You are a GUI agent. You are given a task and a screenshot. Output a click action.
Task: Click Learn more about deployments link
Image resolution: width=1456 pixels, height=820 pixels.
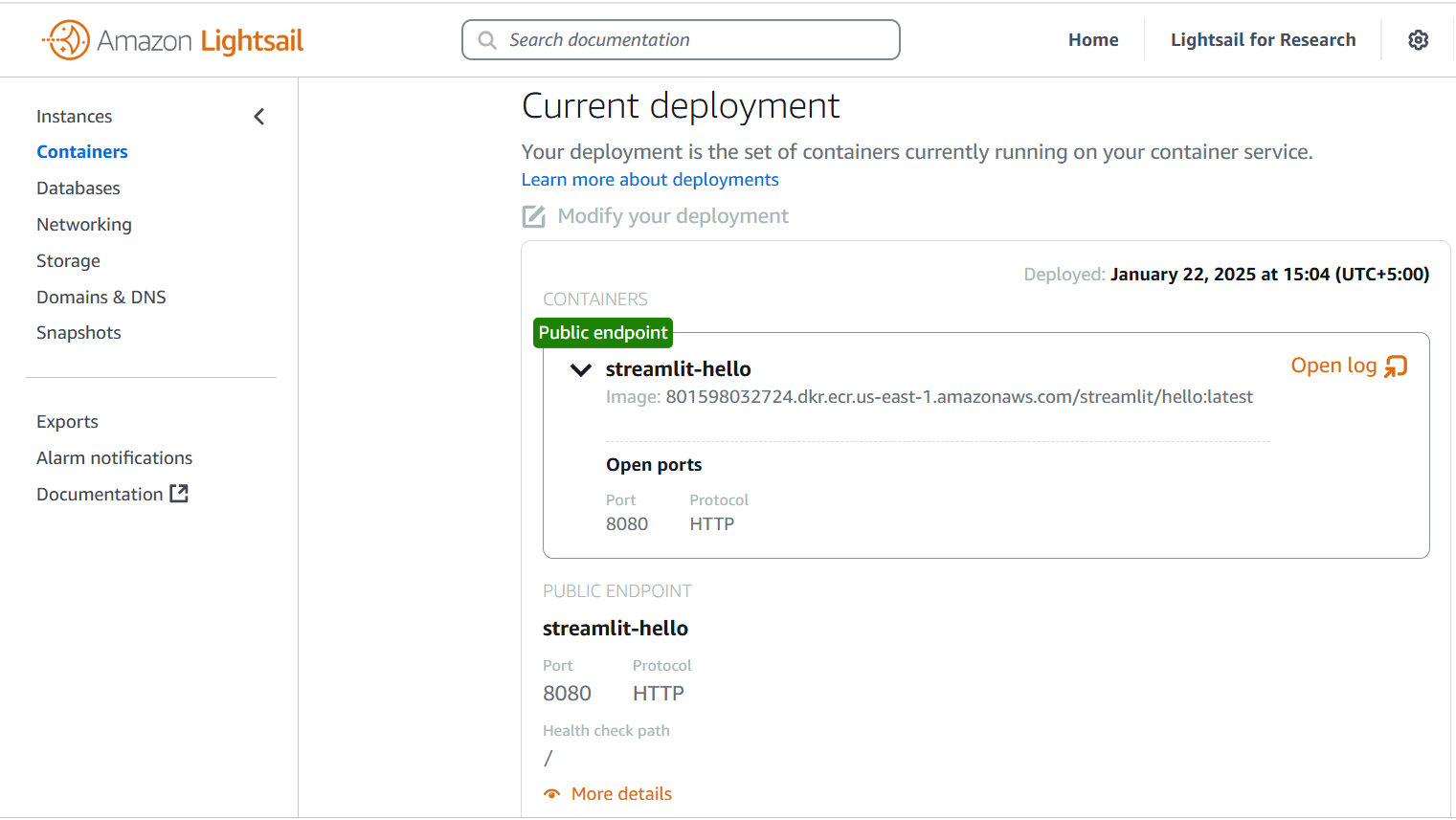[x=650, y=180]
